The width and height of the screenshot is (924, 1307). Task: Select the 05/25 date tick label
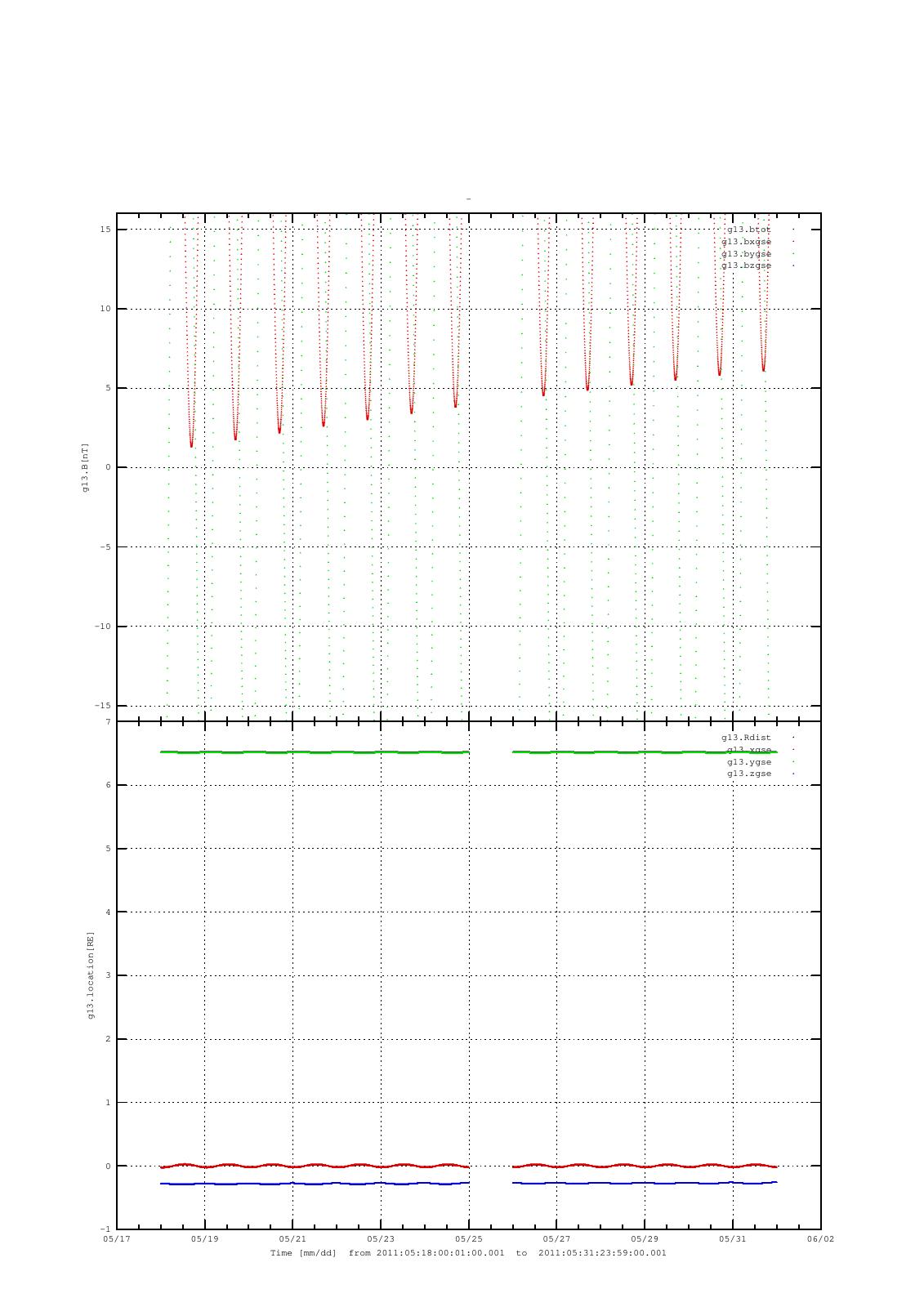[468, 1239]
